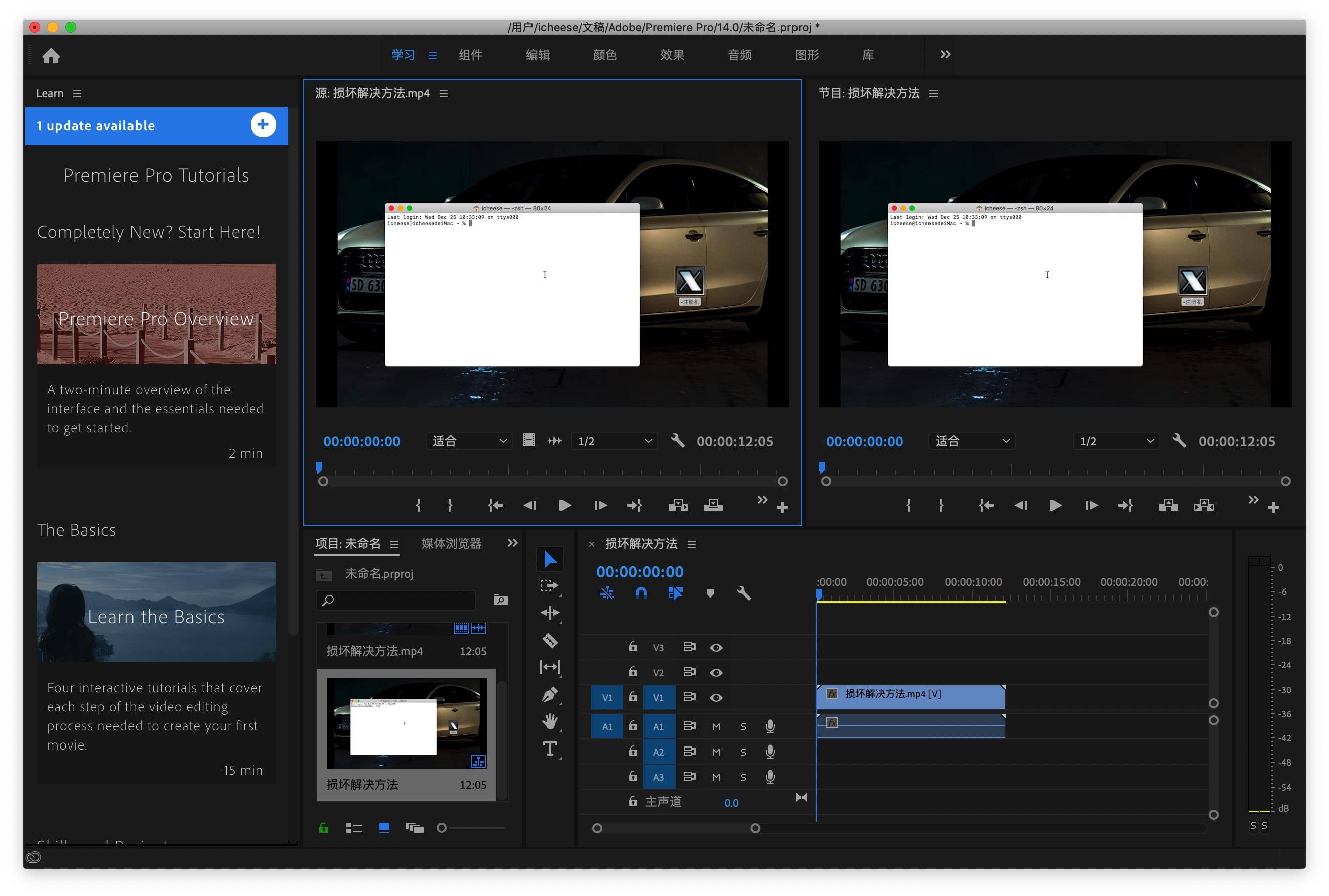Switch to the 颜色 workspace tab

click(604, 55)
